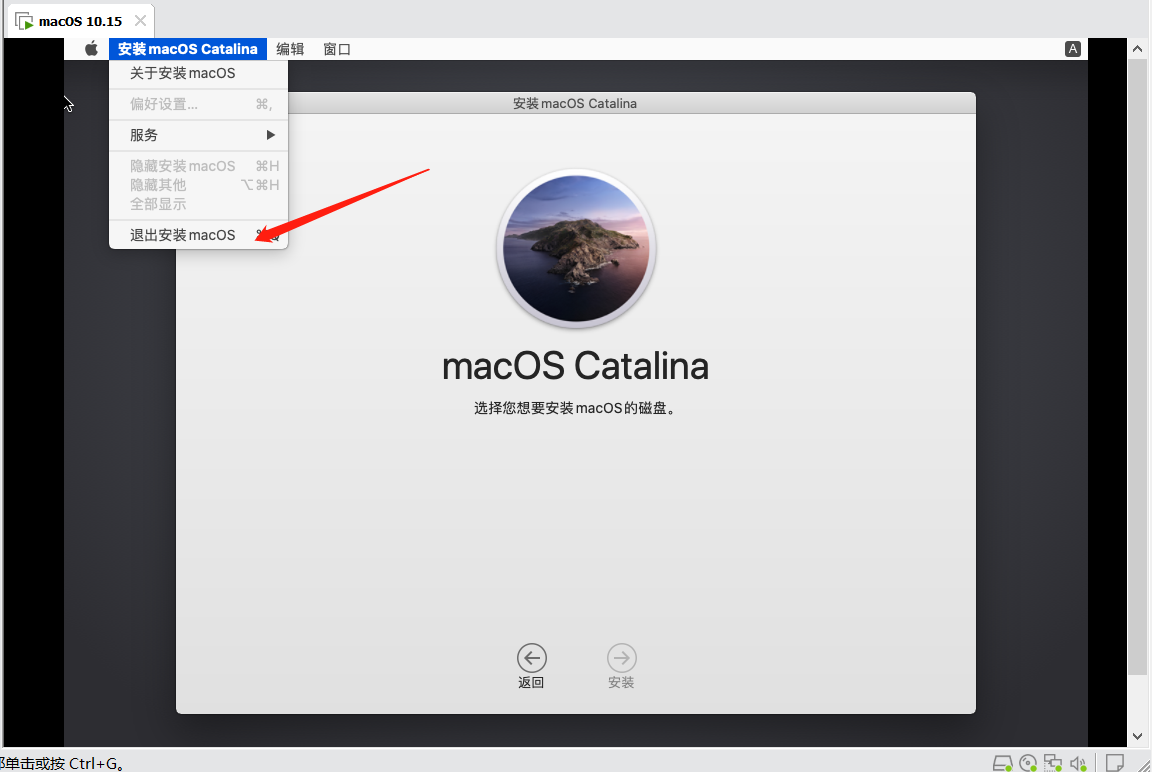Click the vertical scrollbar track

click(x=1137, y=701)
